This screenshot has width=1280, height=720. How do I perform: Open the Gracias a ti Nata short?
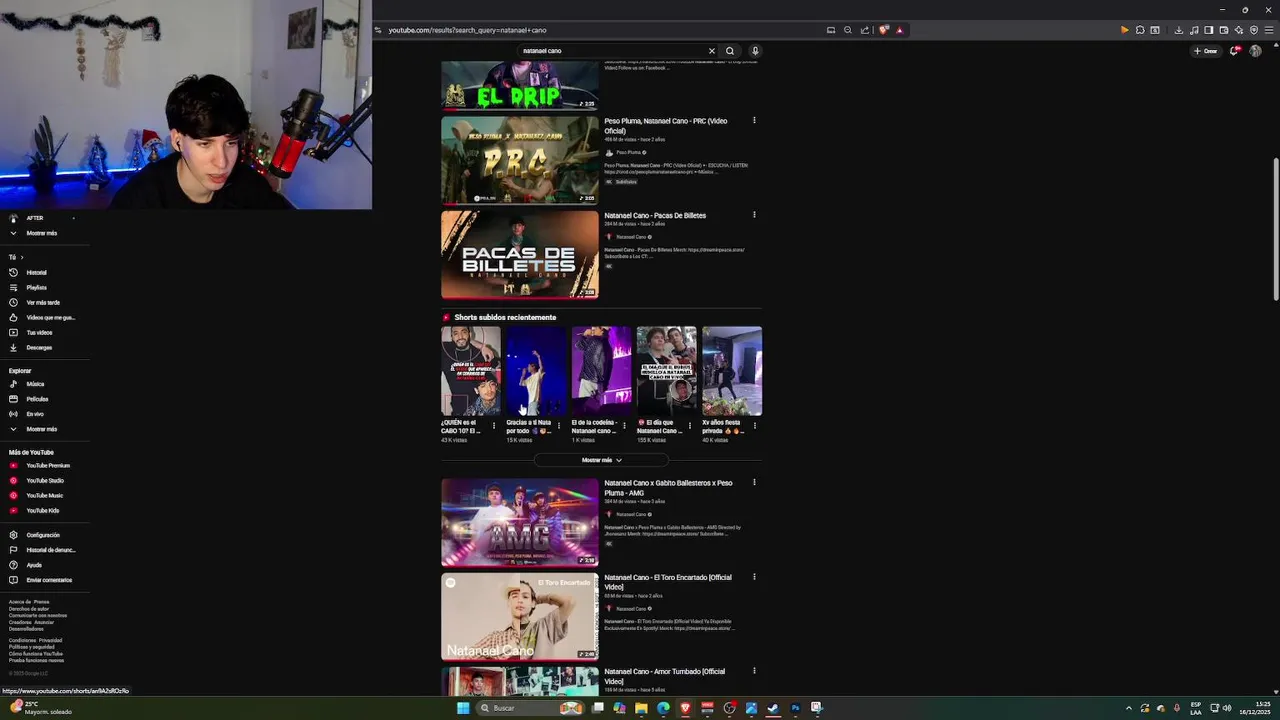(536, 371)
